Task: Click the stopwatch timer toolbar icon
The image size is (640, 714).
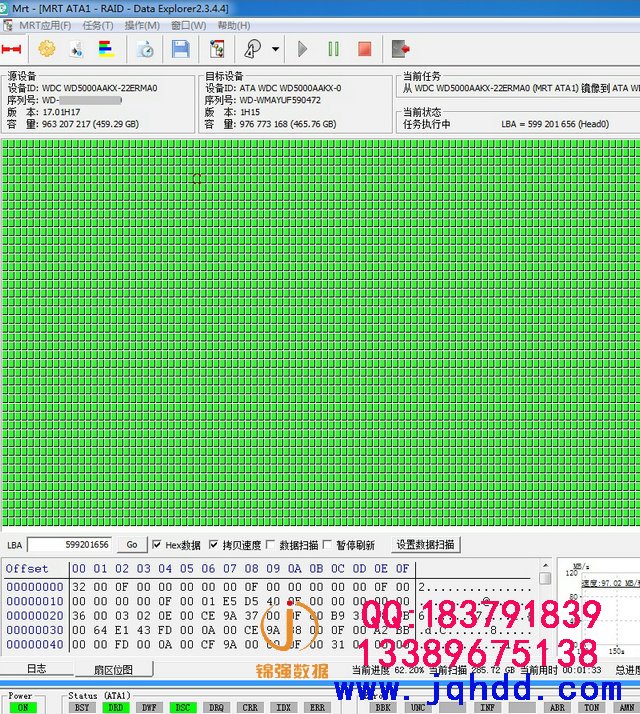Action: click(145, 49)
